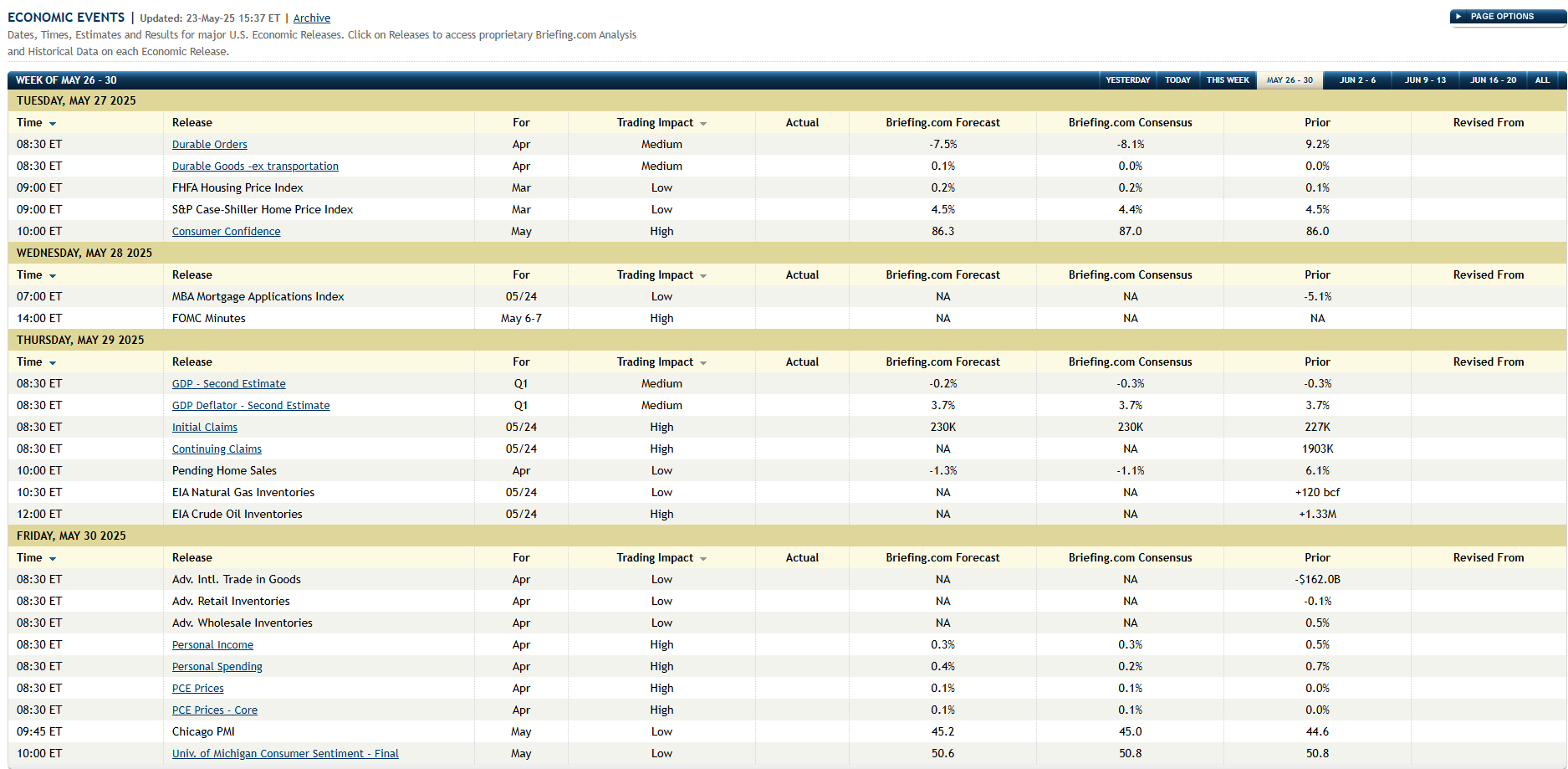Viewport: 1568px width, 769px height.
Task: Open the Personal Spending link
Action: [217, 667]
